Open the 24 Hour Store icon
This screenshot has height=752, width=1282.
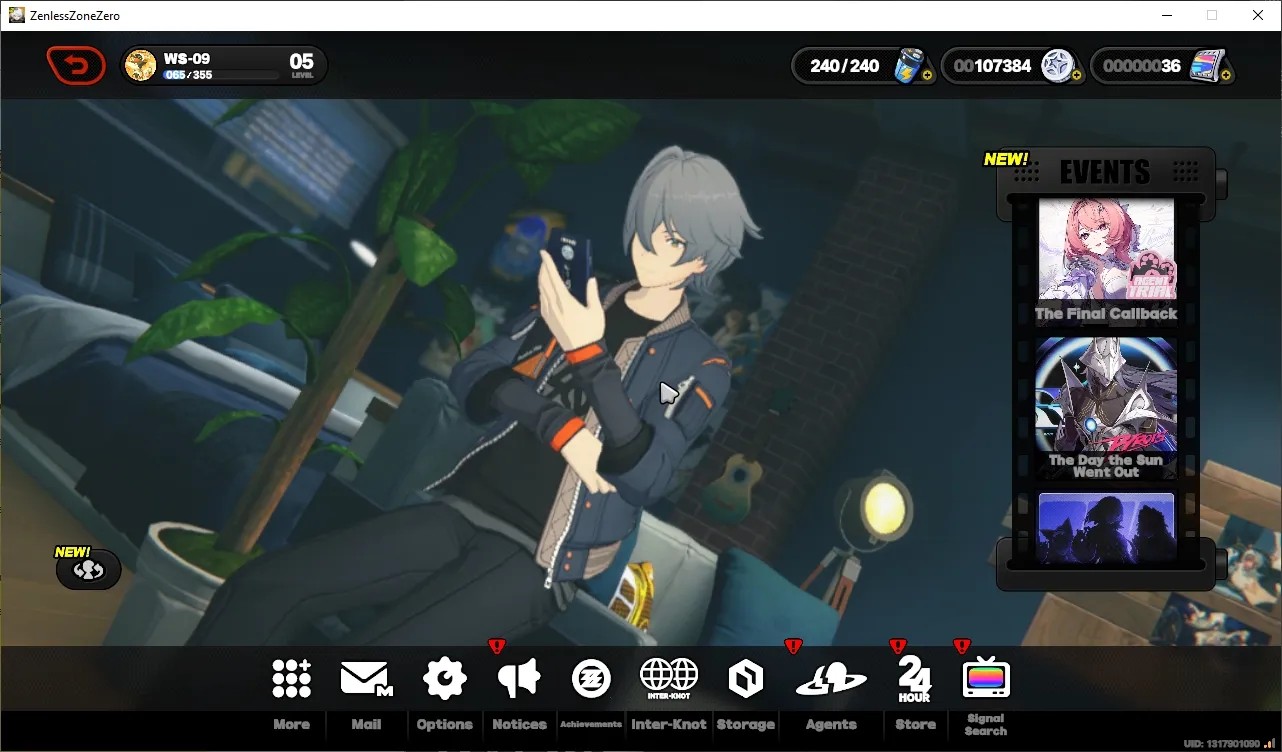click(915, 679)
